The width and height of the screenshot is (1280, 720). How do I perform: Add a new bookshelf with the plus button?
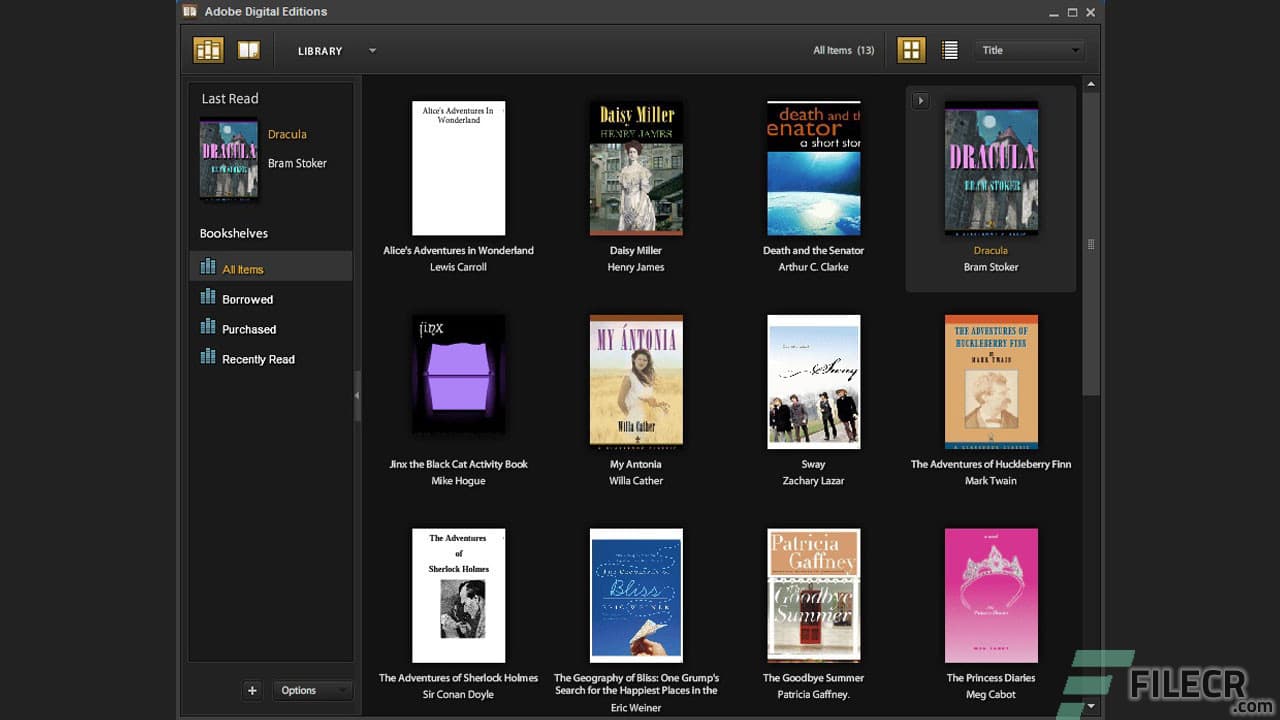point(252,690)
